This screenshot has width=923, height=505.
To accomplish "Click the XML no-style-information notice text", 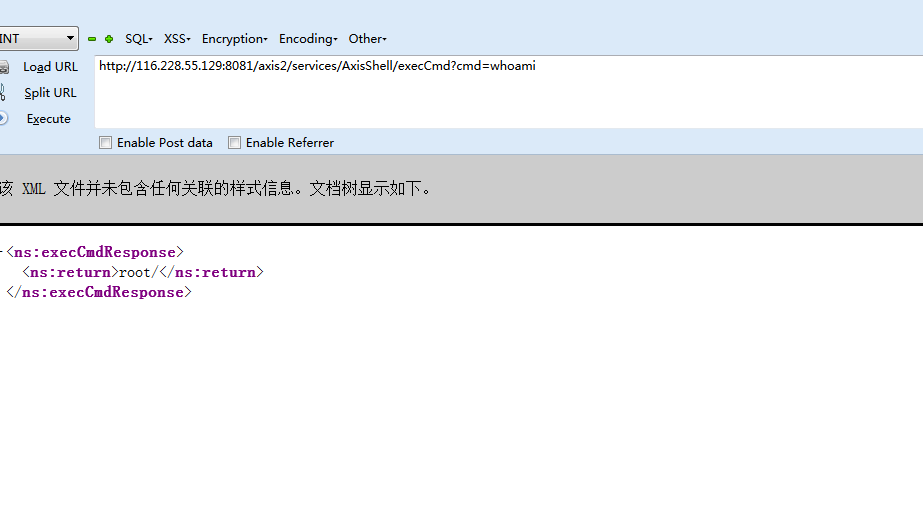I will [217, 188].
